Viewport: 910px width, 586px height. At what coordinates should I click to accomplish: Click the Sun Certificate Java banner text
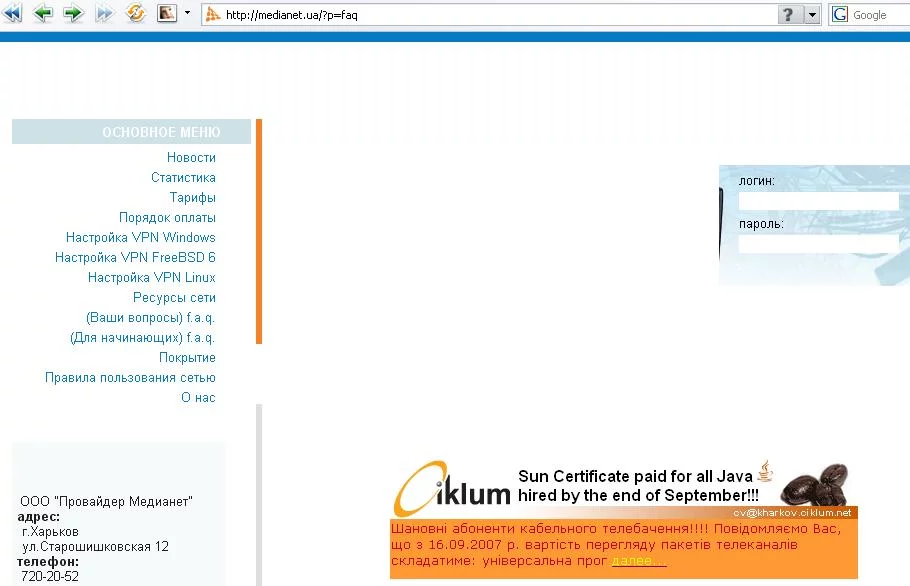(638, 486)
